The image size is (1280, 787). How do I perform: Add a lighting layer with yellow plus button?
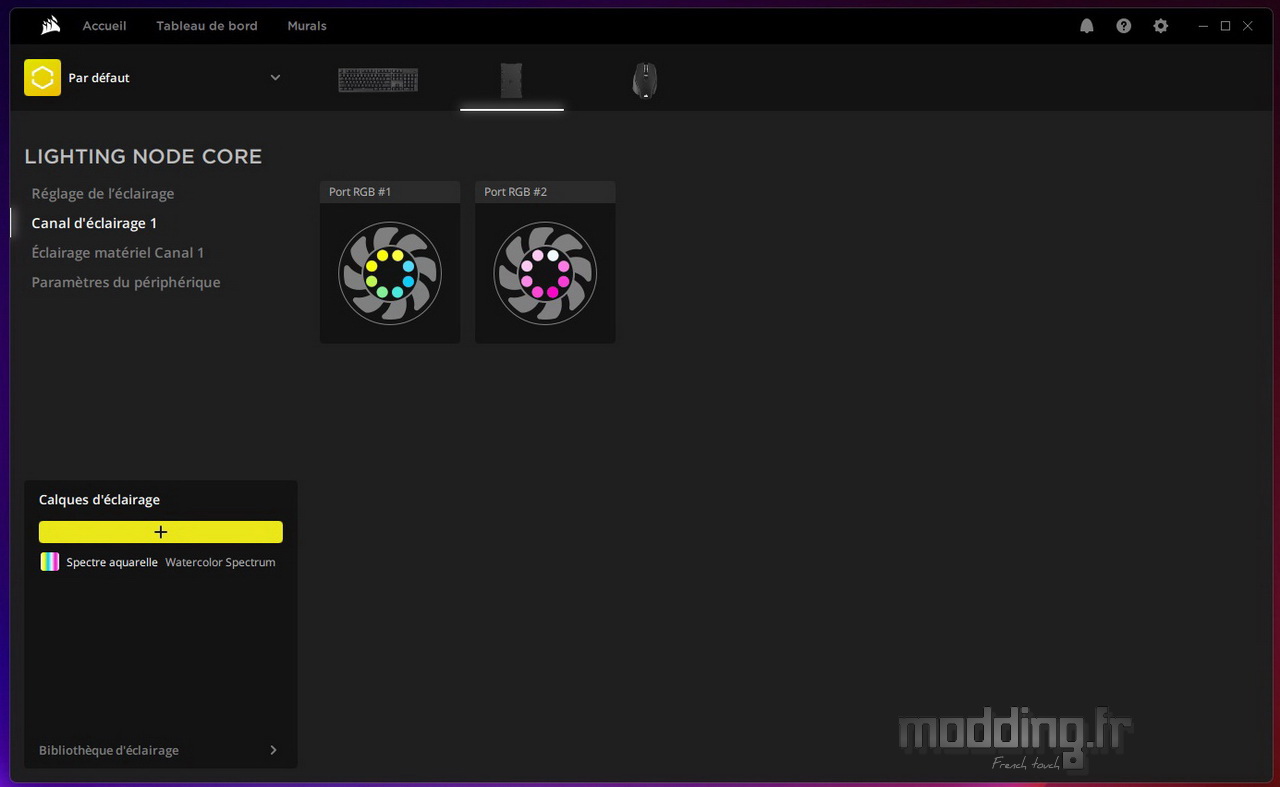(161, 532)
